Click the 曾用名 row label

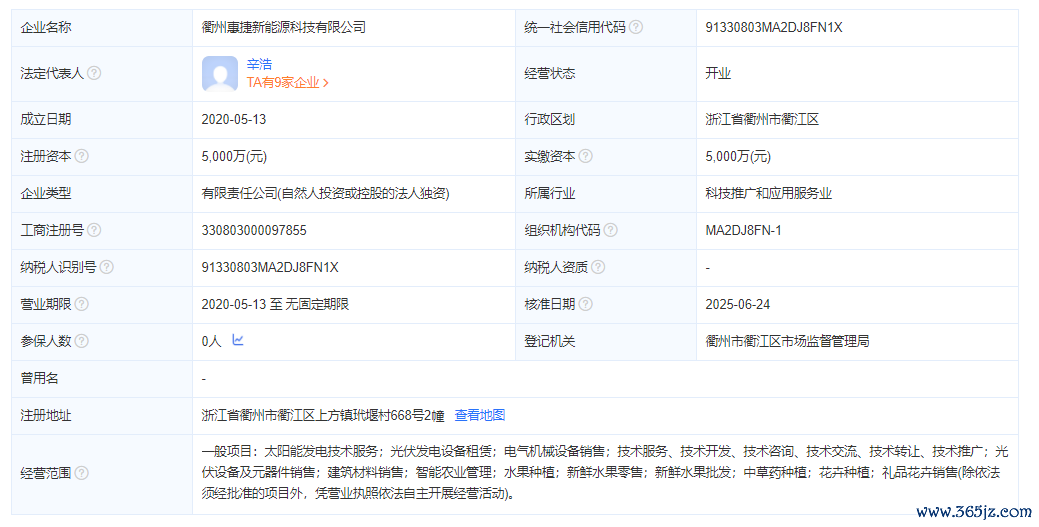click(x=40, y=378)
